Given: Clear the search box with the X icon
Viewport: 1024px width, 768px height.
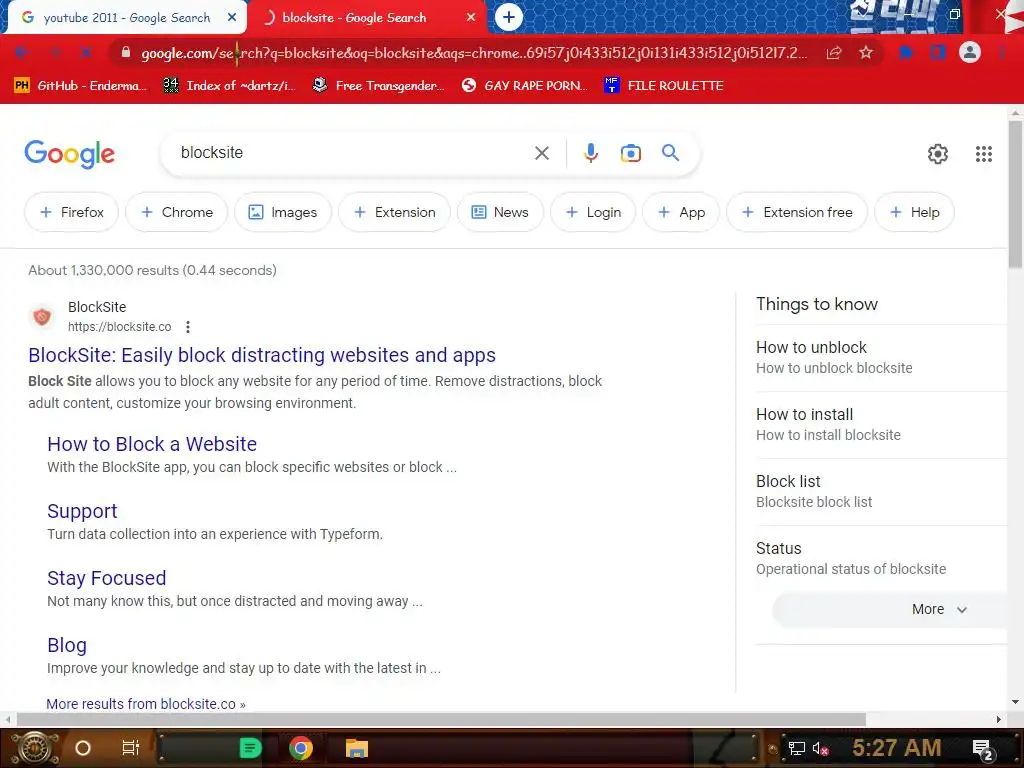Looking at the screenshot, I should click(542, 153).
